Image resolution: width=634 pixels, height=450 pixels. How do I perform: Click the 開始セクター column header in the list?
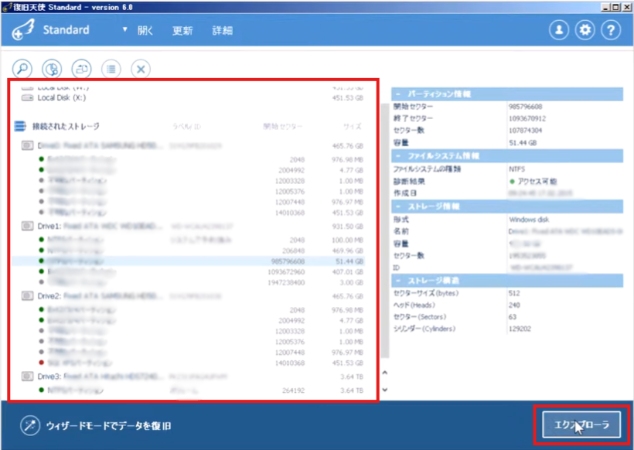tap(283, 127)
